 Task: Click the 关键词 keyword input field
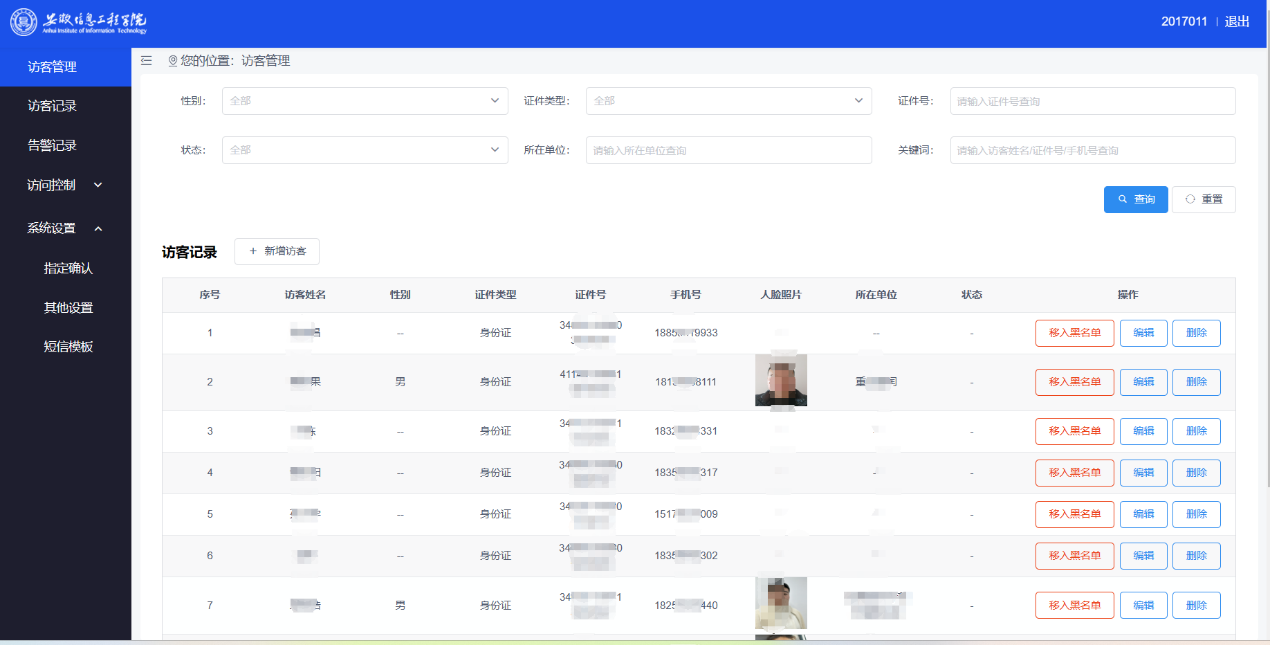1092,150
